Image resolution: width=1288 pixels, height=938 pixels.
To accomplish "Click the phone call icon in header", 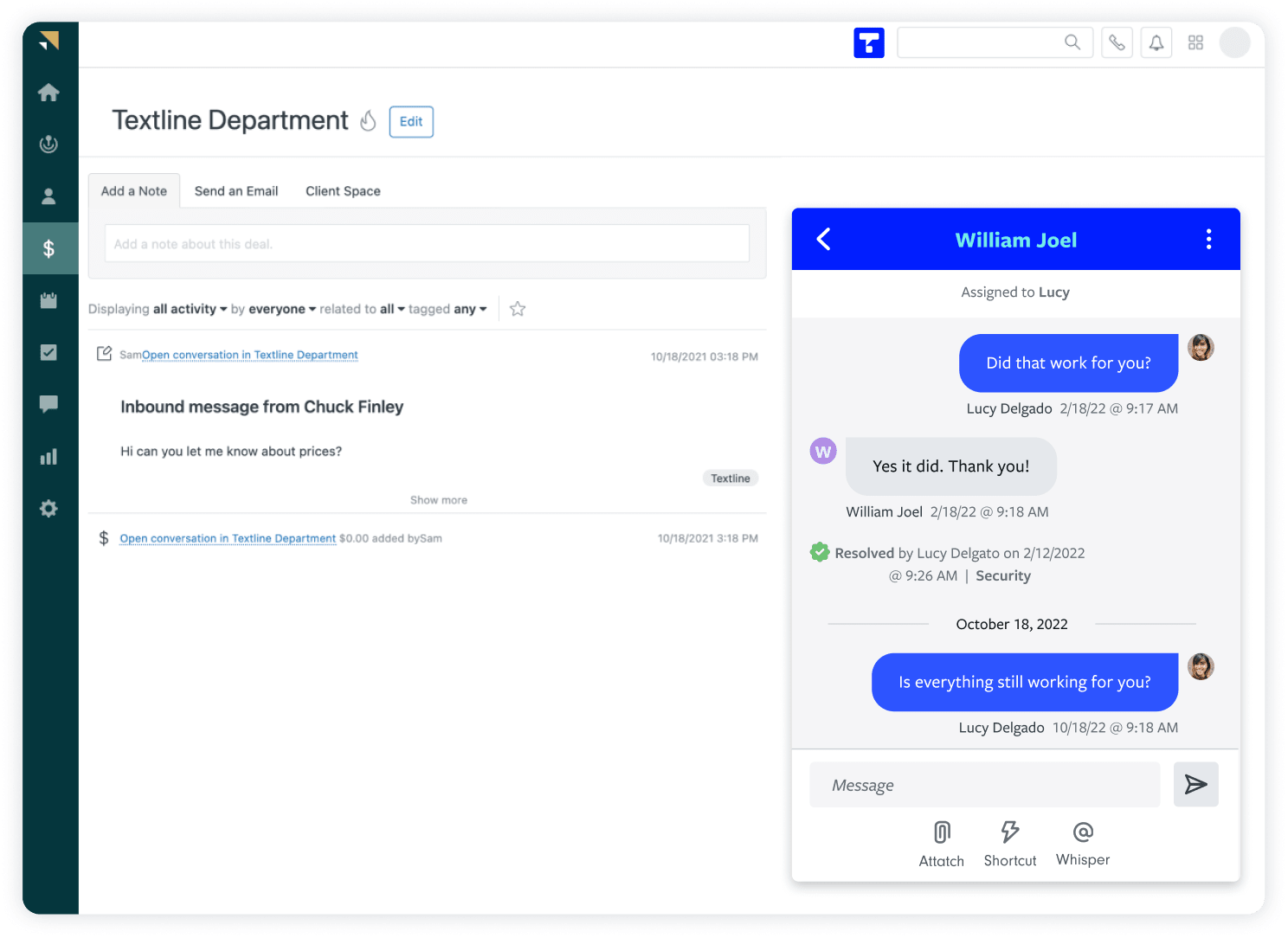I will pyautogui.click(x=1117, y=42).
